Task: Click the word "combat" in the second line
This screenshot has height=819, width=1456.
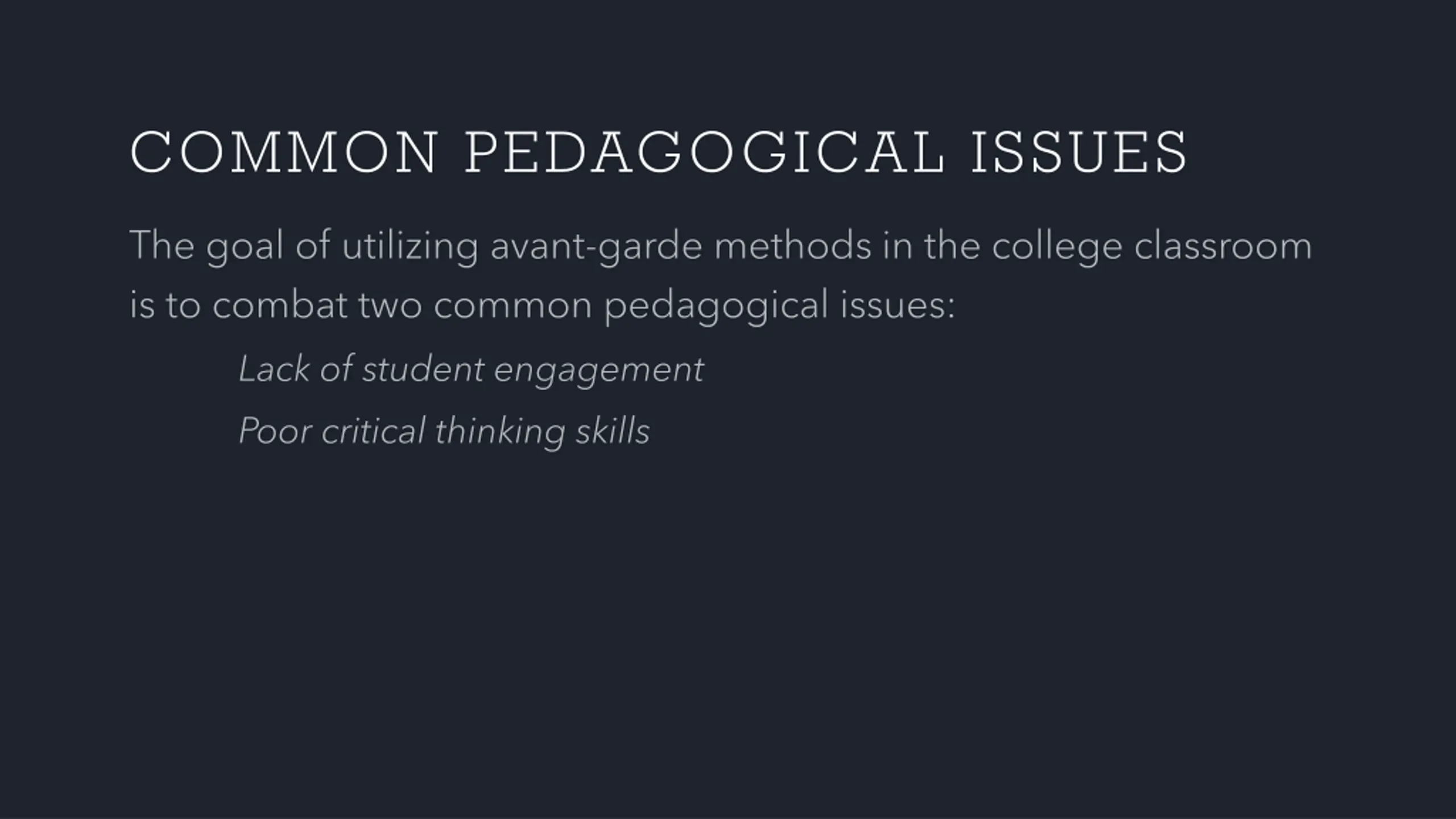Action: click(280, 305)
